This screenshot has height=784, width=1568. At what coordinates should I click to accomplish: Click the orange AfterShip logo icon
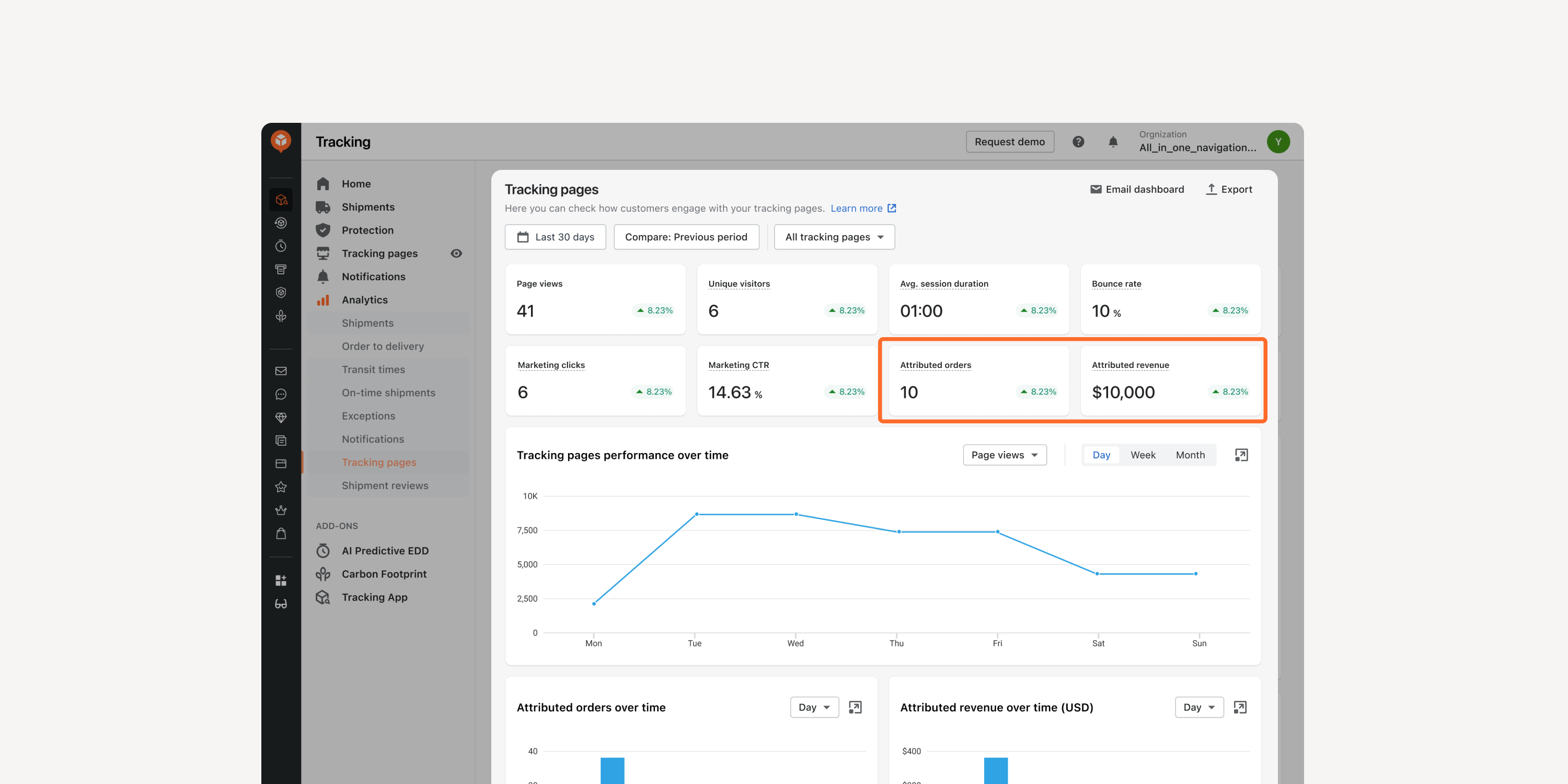point(281,141)
